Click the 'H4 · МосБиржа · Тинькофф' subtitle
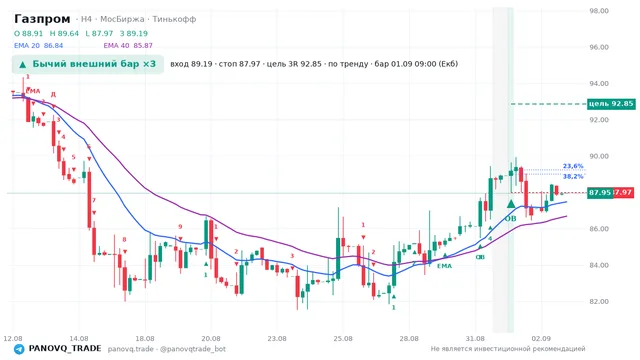640x360 pixels. (138, 19)
